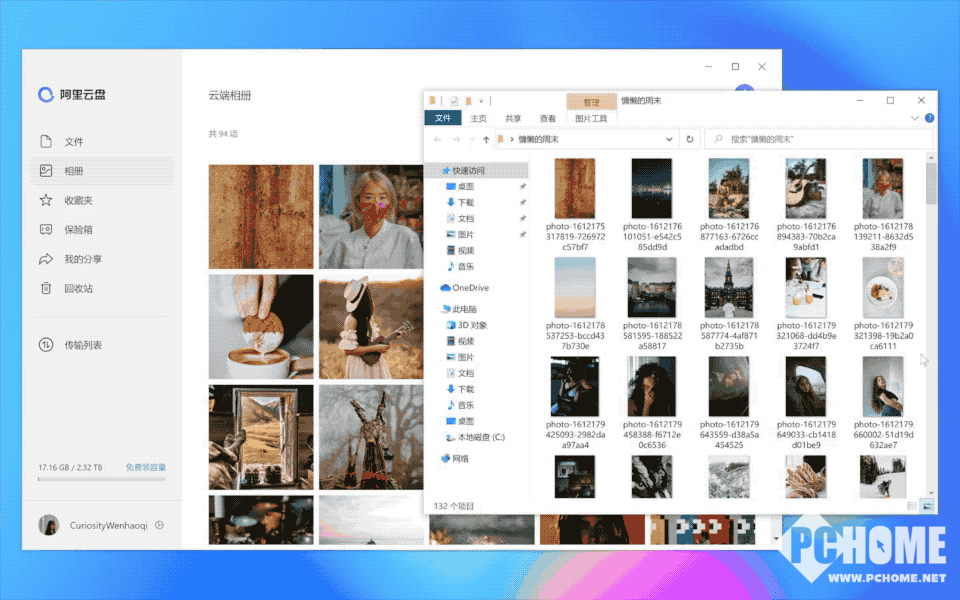Click the 网络 network icon in the tree

coord(446,459)
